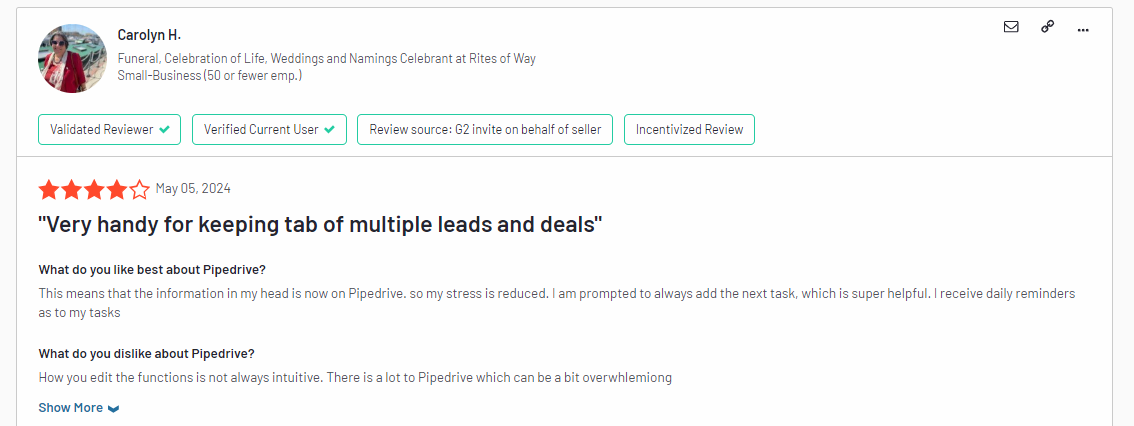Click the envelope email icon
Screen dimensions: 1134x426
[x=1011, y=27]
